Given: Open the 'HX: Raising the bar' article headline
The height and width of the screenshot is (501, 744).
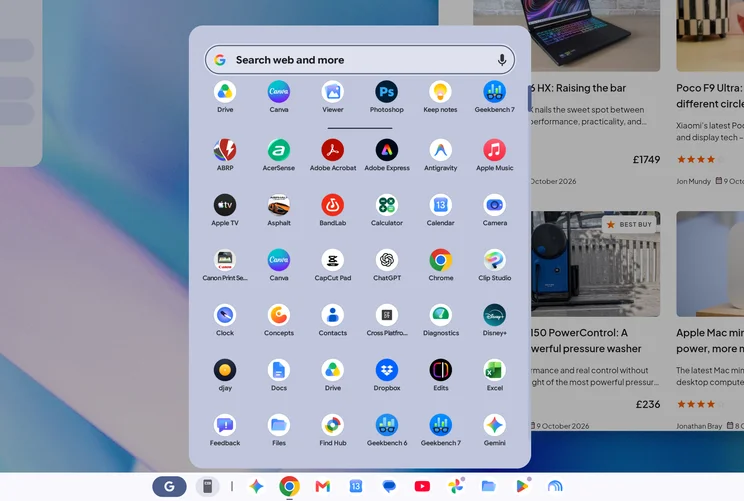Looking at the screenshot, I should [x=577, y=88].
